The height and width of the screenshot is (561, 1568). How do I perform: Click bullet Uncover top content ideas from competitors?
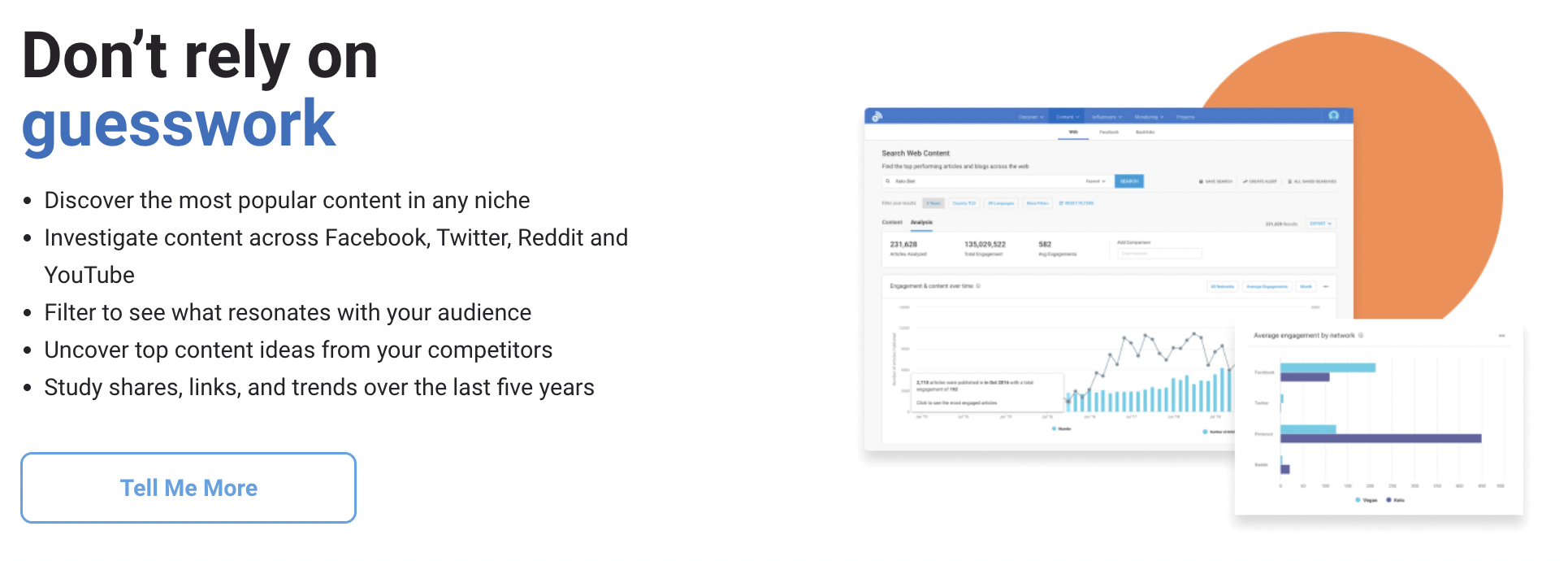[x=298, y=350]
